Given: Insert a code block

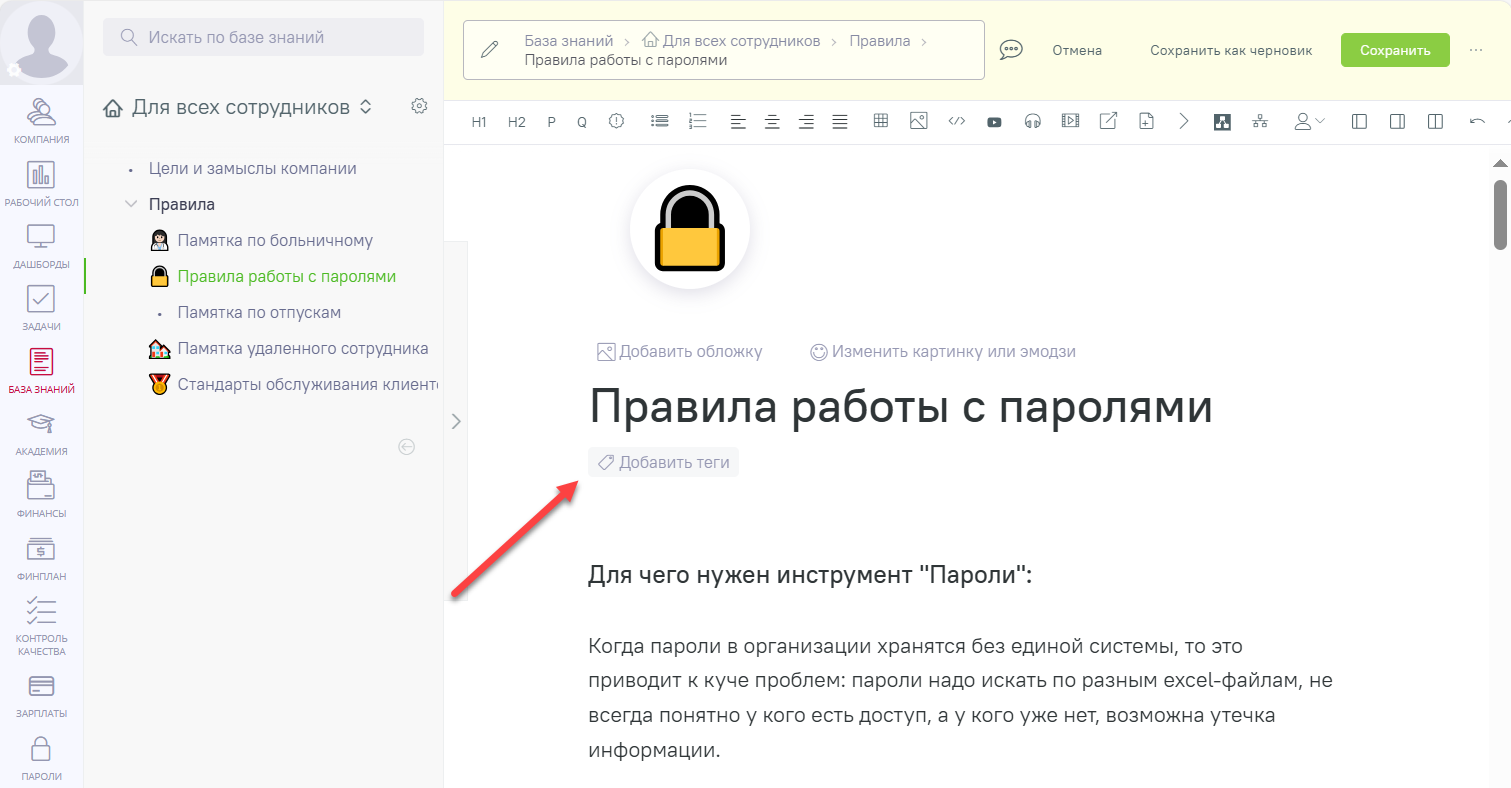Looking at the screenshot, I should tap(957, 121).
